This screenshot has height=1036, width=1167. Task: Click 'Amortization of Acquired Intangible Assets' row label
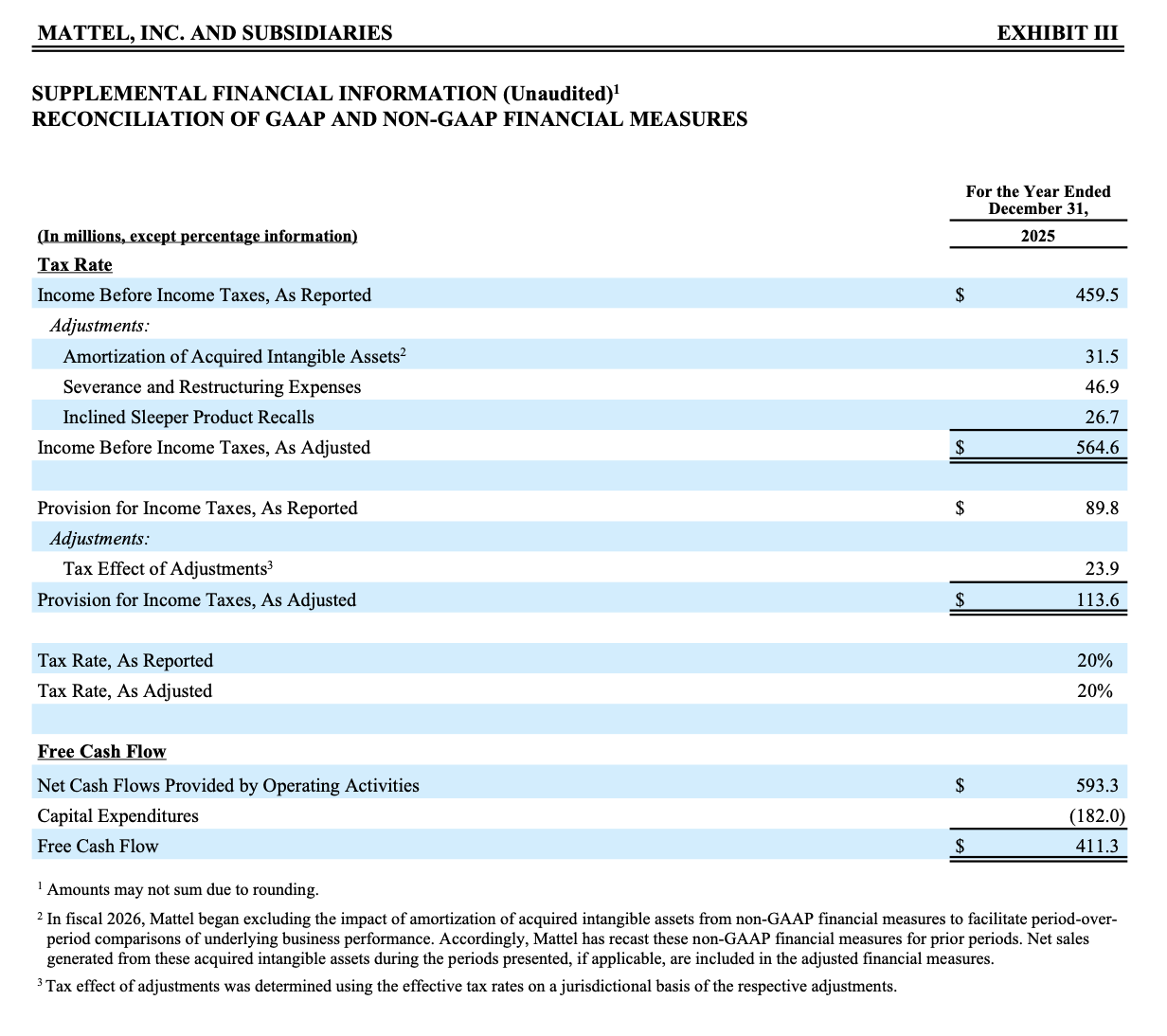click(x=234, y=356)
